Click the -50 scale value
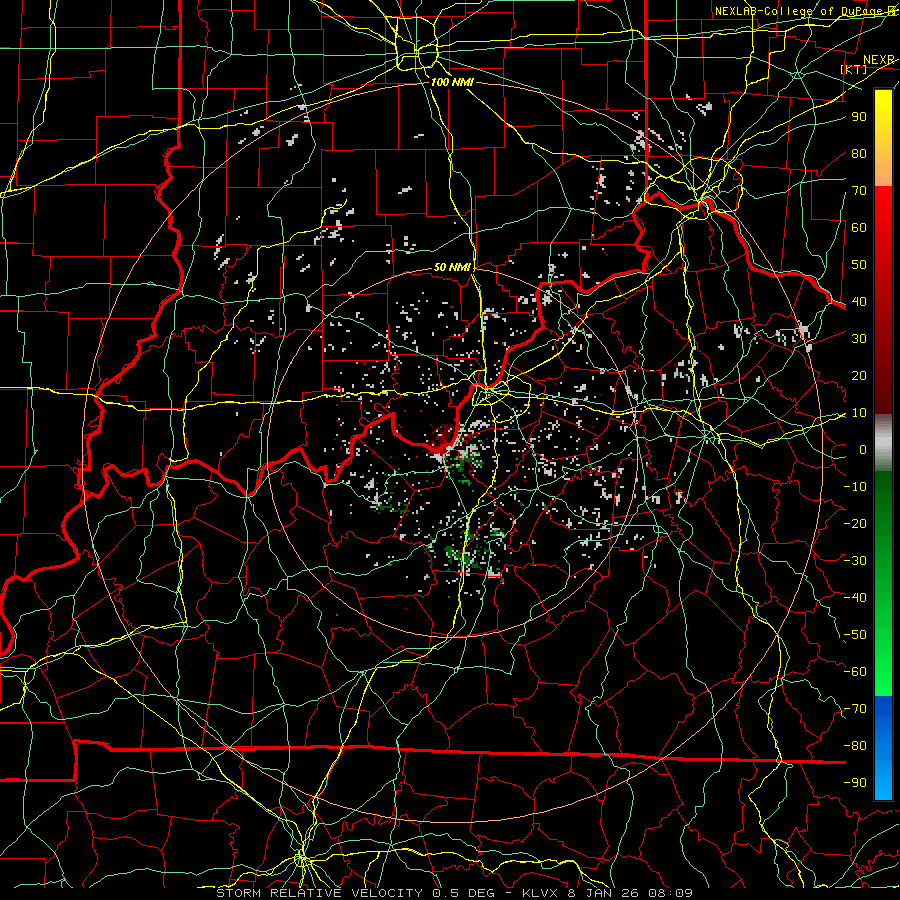The width and height of the screenshot is (900, 900). (x=855, y=635)
